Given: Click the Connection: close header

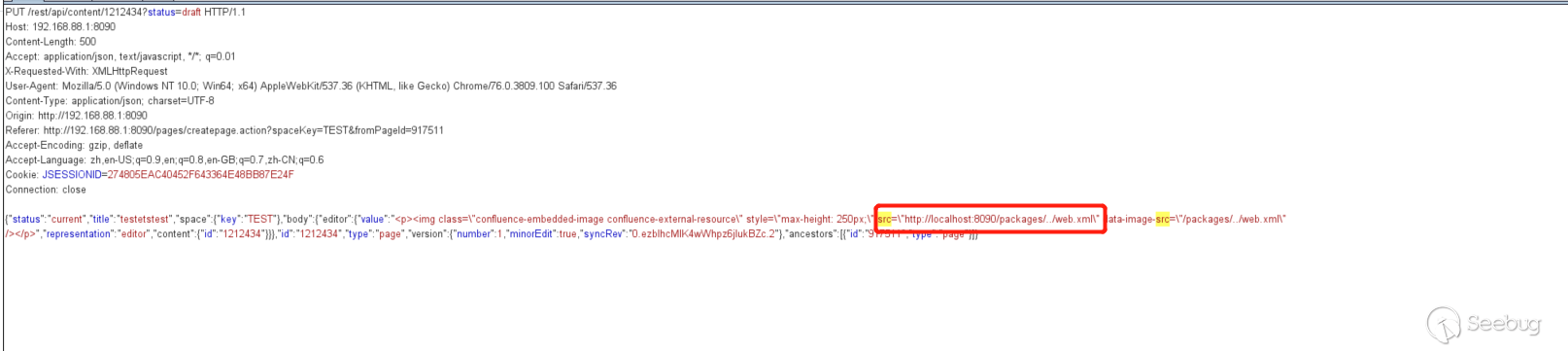Looking at the screenshot, I should coord(46,190).
